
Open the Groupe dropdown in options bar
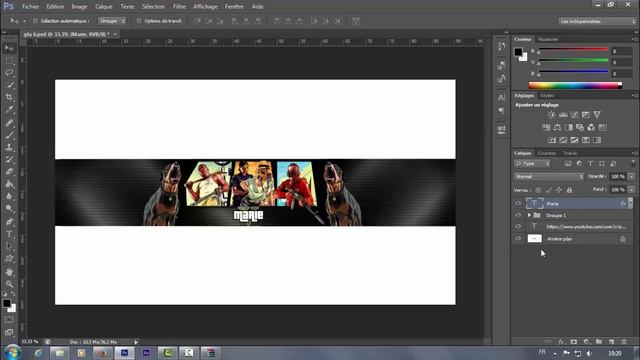pyautogui.click(x=112, y=21)
